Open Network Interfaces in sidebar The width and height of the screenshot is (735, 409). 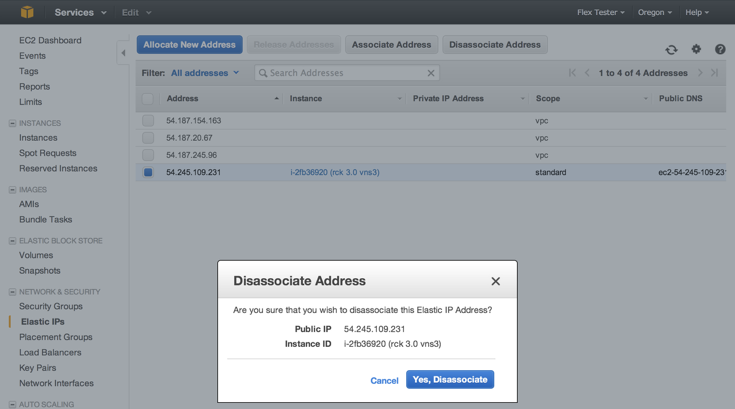[56, 383]
